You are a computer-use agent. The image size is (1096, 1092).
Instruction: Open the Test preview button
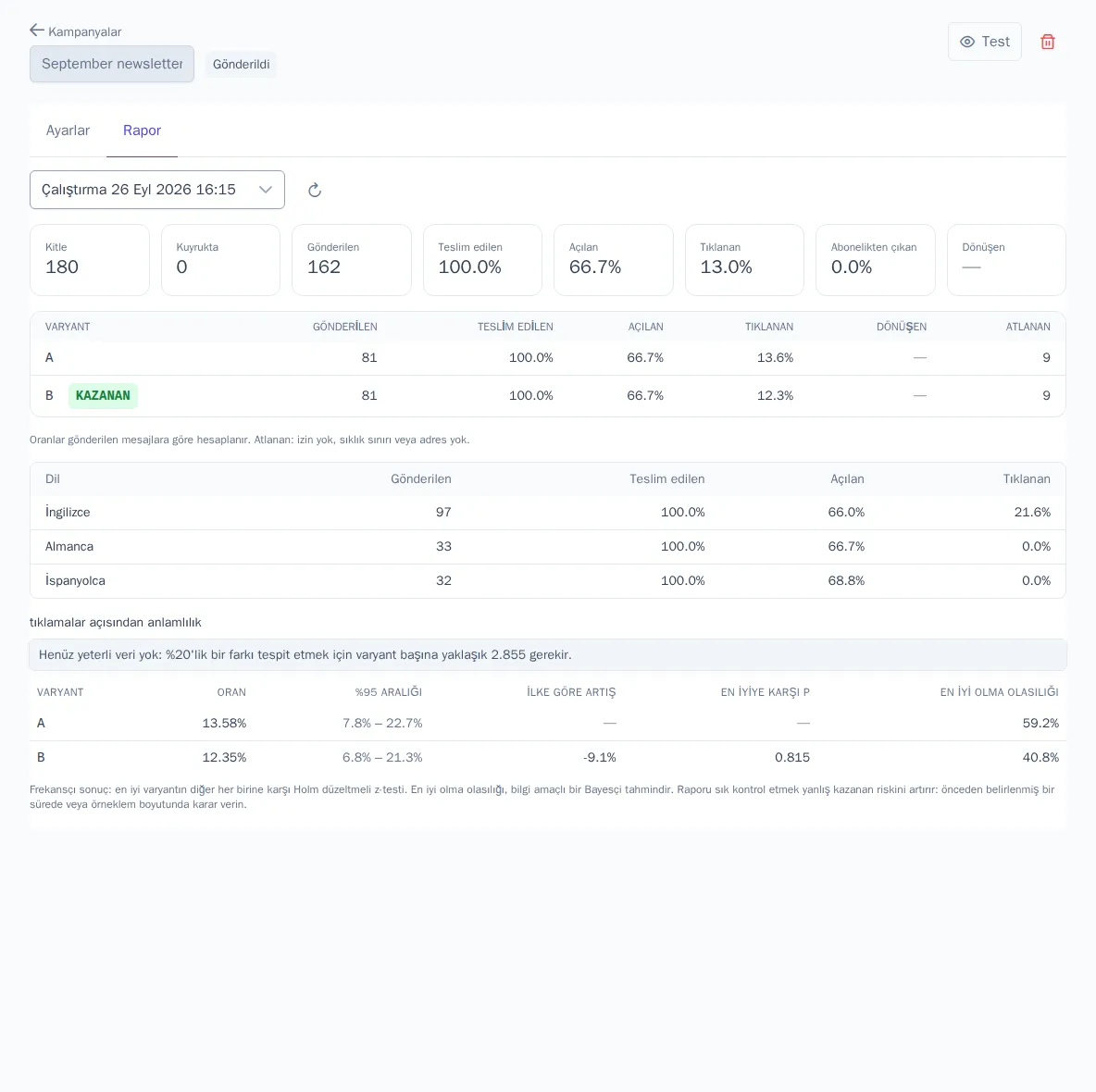[984, 42]
